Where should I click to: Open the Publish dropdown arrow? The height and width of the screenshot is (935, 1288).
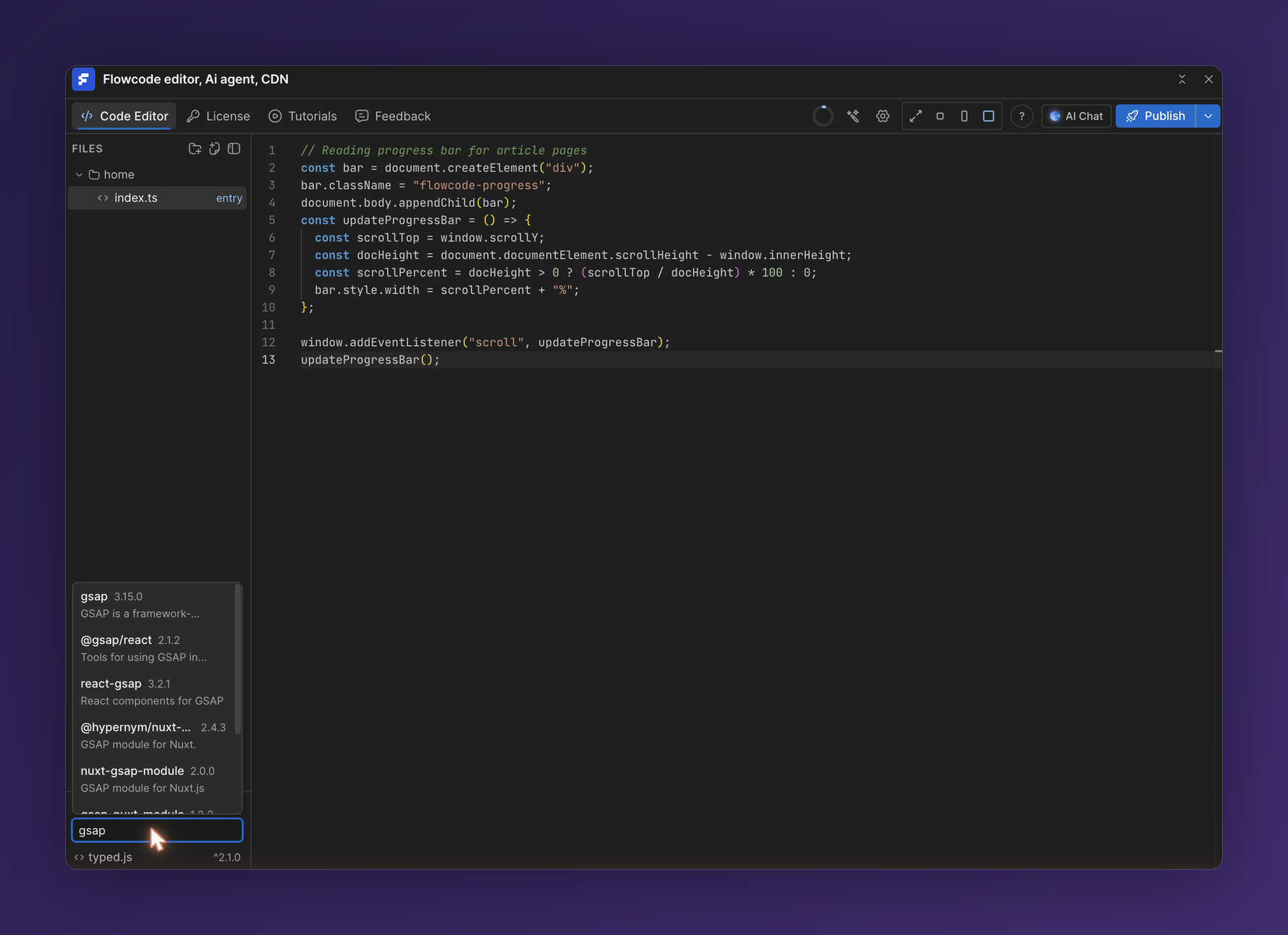coord(1208,116)
